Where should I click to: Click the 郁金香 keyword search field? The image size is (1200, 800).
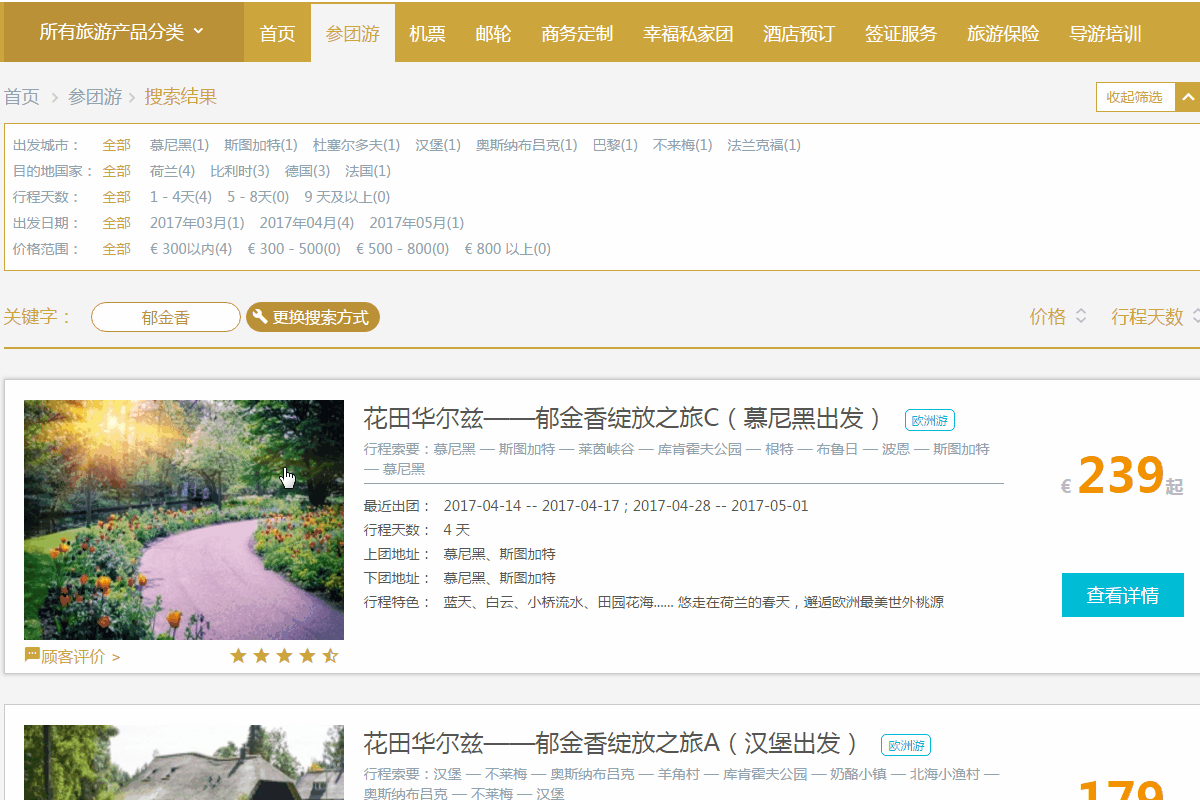click(x=166, y=318)
